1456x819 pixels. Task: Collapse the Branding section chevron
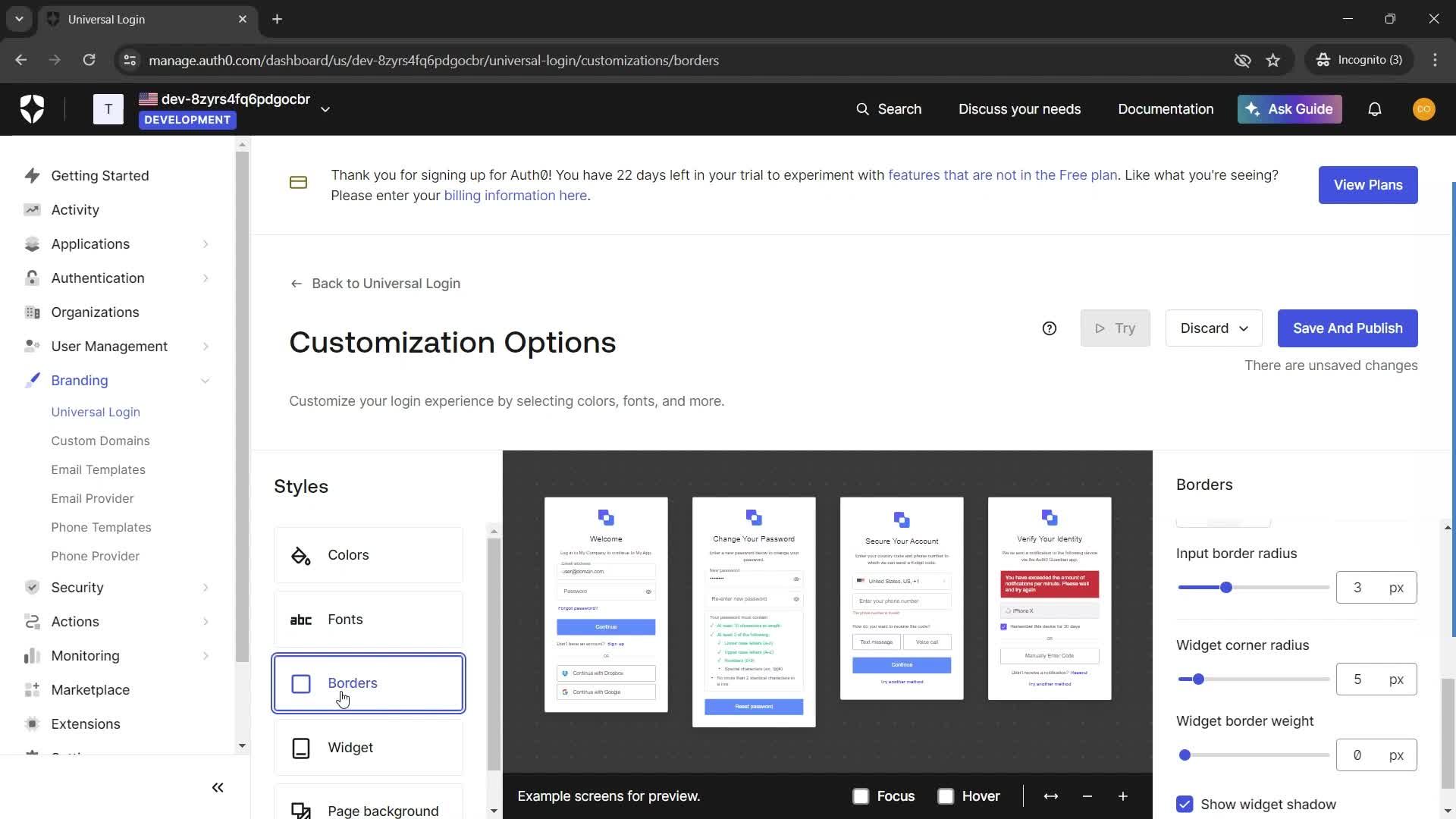206,381
